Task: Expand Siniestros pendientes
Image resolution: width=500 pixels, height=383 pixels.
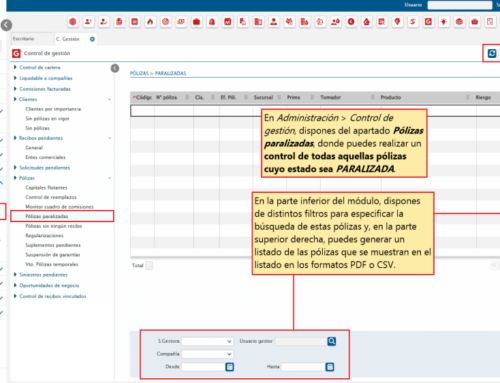Action: click(x=15, y=275)
